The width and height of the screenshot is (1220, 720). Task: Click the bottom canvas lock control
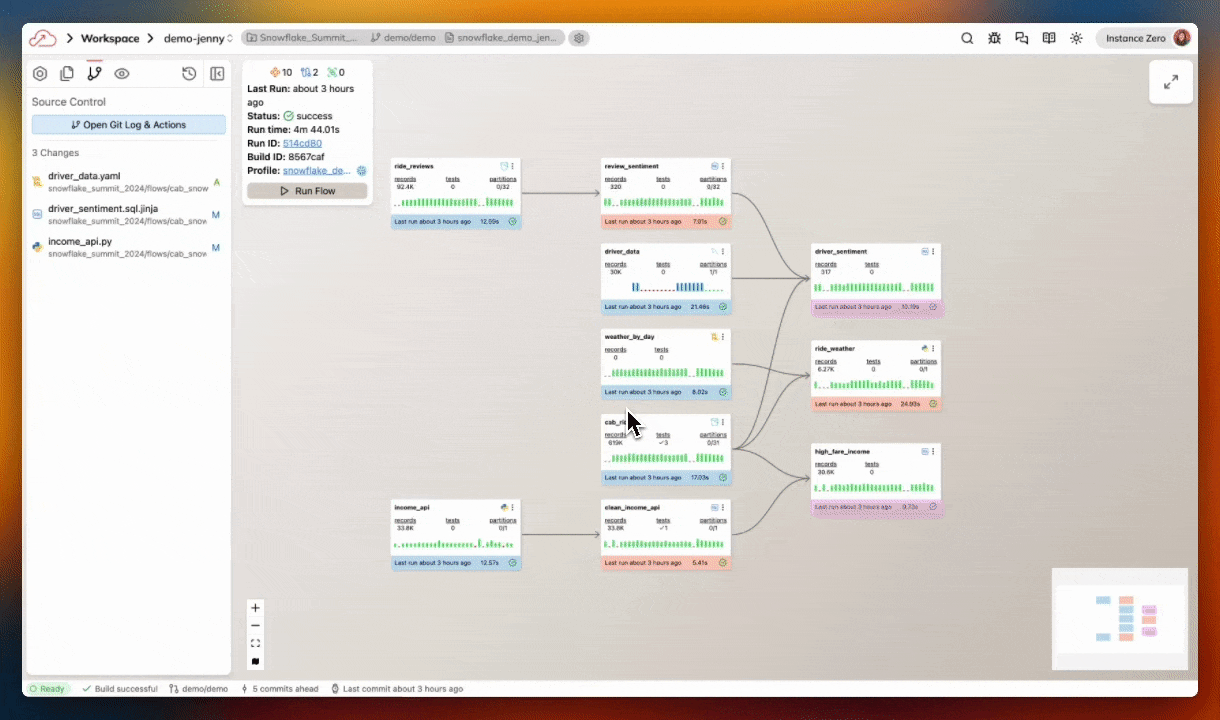(x=255, y=661)
